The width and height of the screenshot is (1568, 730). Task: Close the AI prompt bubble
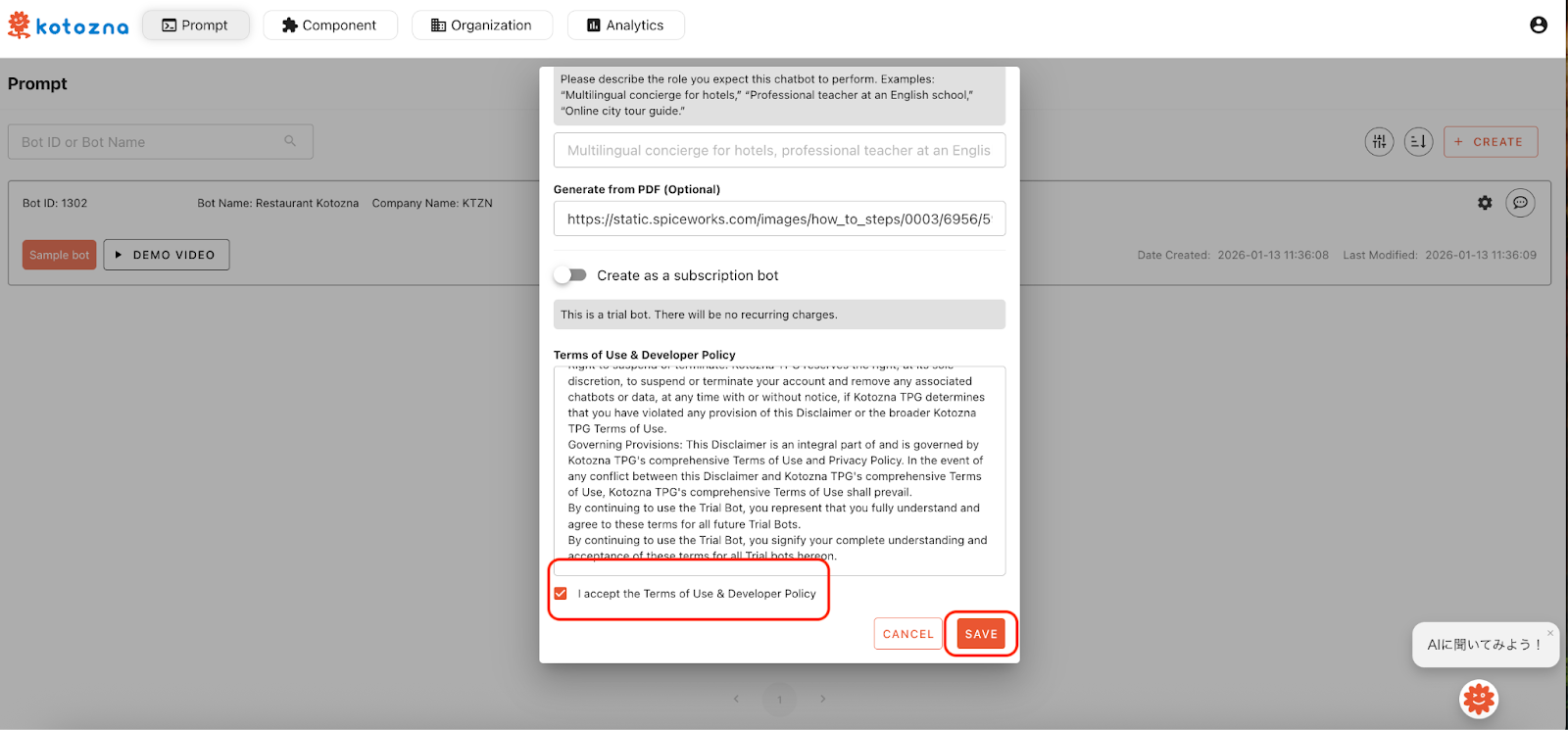(1550, 633)
